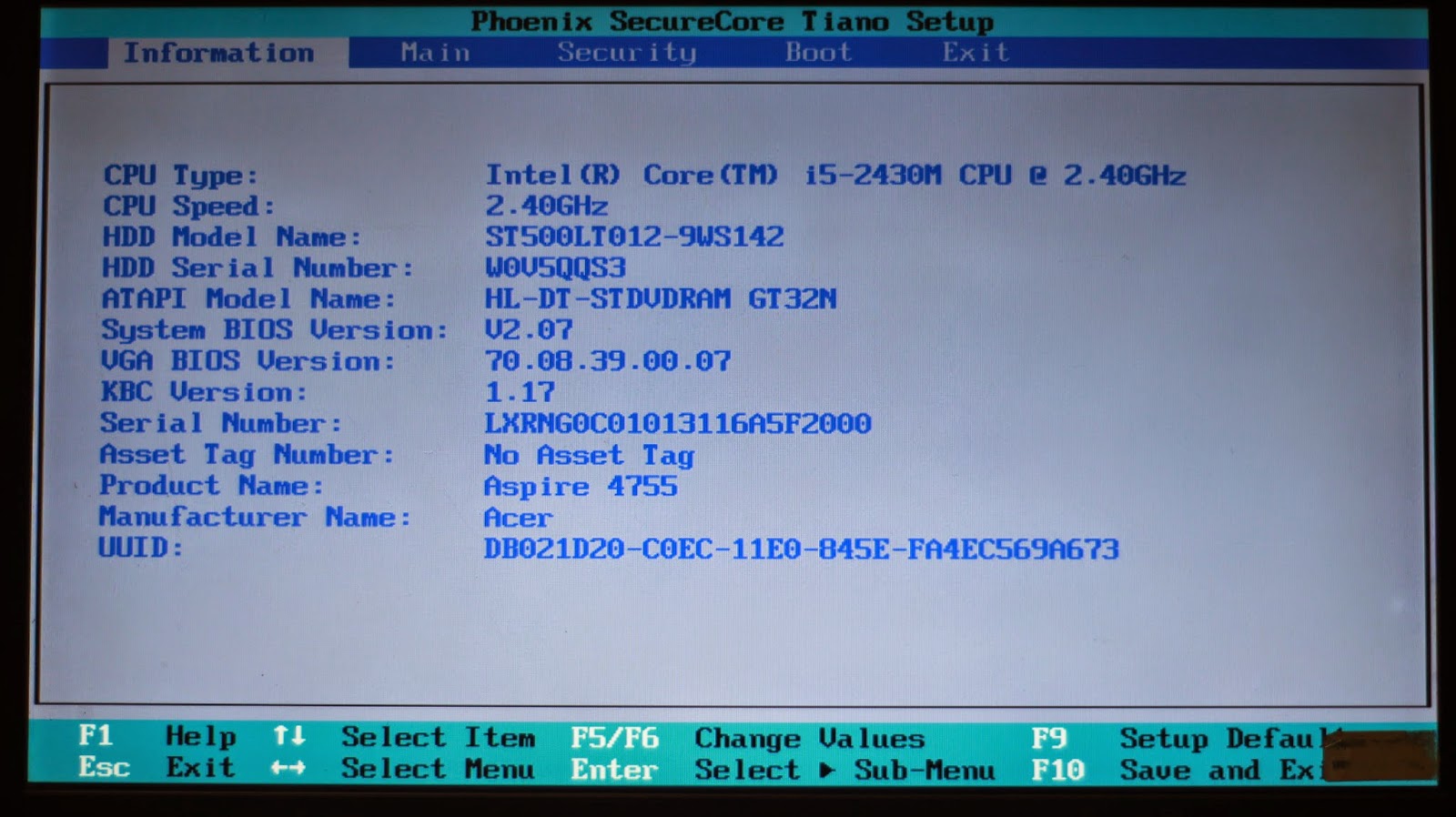The height and width of the screenshot is (817, 1456).
Task: Select the Exit tab
Action: click(976, 52)
